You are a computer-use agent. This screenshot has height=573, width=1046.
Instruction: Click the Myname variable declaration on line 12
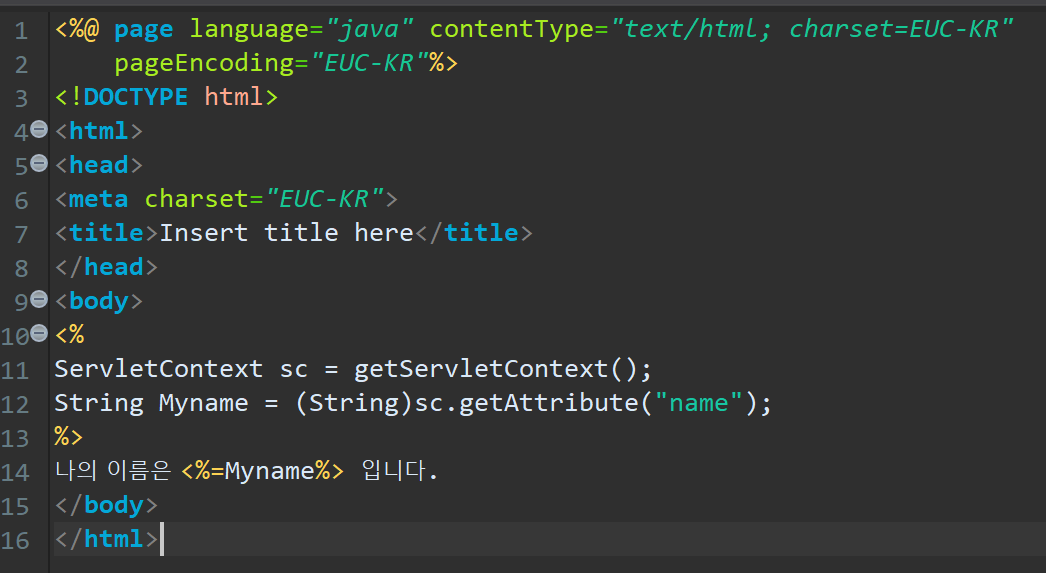(203, 403)
